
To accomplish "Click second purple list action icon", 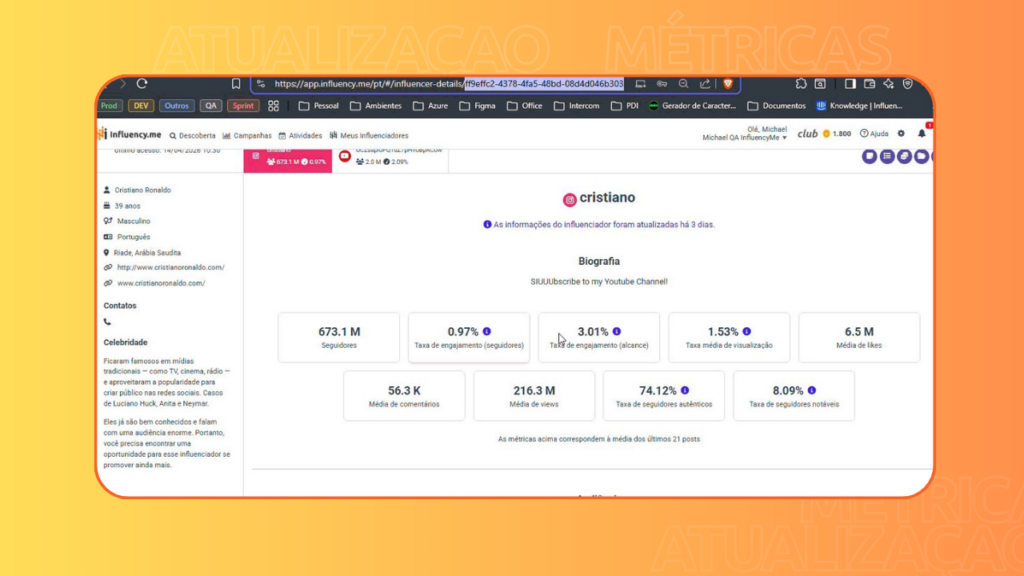I will pyautogui.click(x=887, y=156).
